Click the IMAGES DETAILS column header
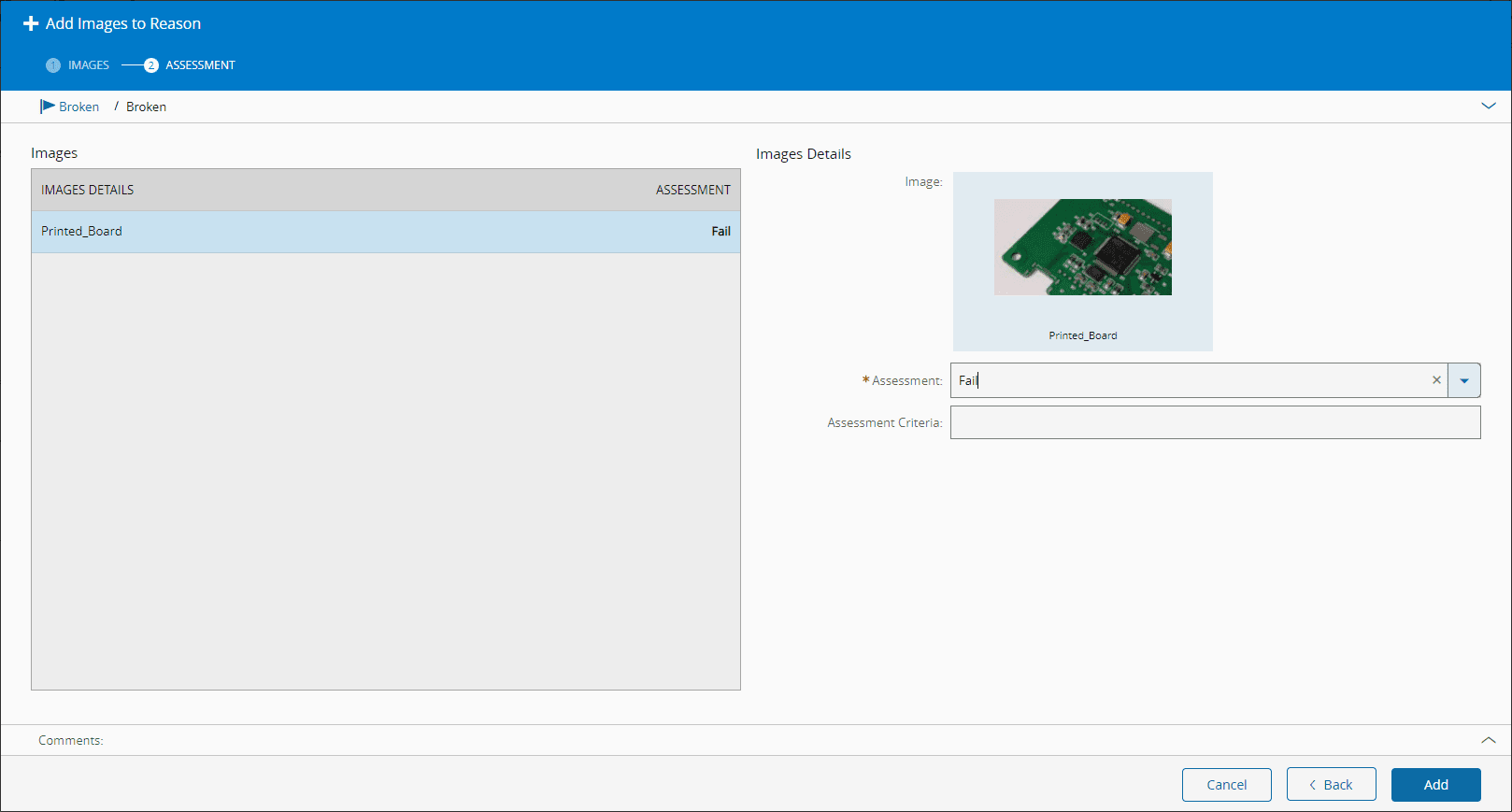Screen dimensions: 1512x812 click(x=88, y=190)
